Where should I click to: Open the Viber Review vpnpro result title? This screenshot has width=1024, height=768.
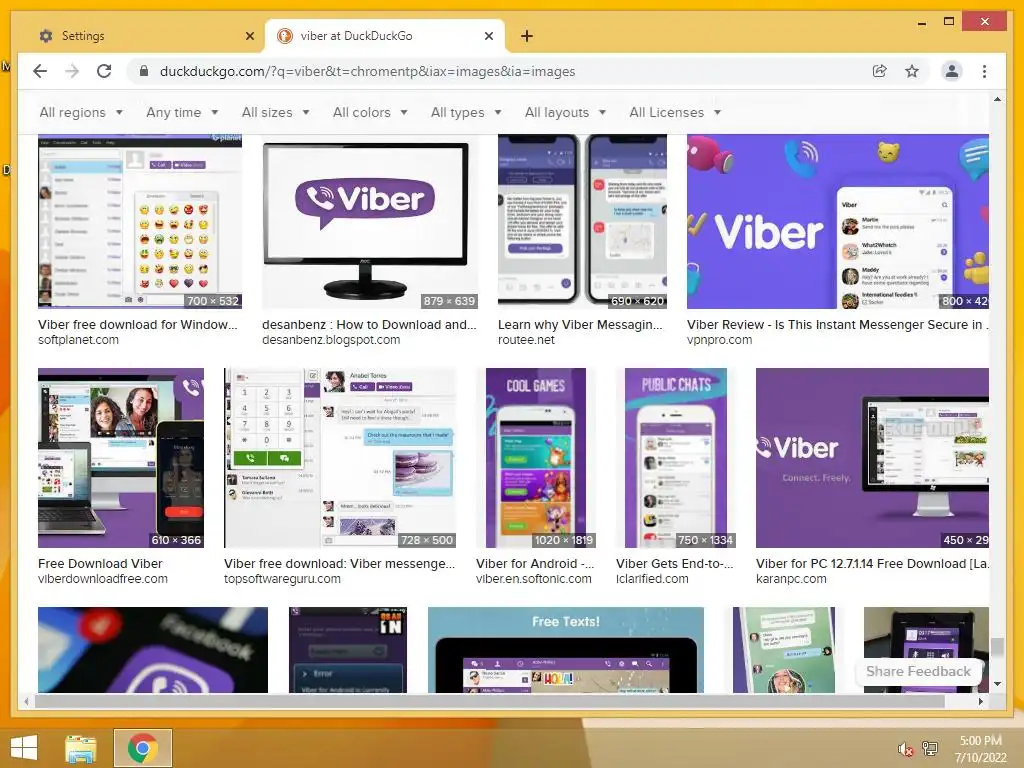[837, 325]
